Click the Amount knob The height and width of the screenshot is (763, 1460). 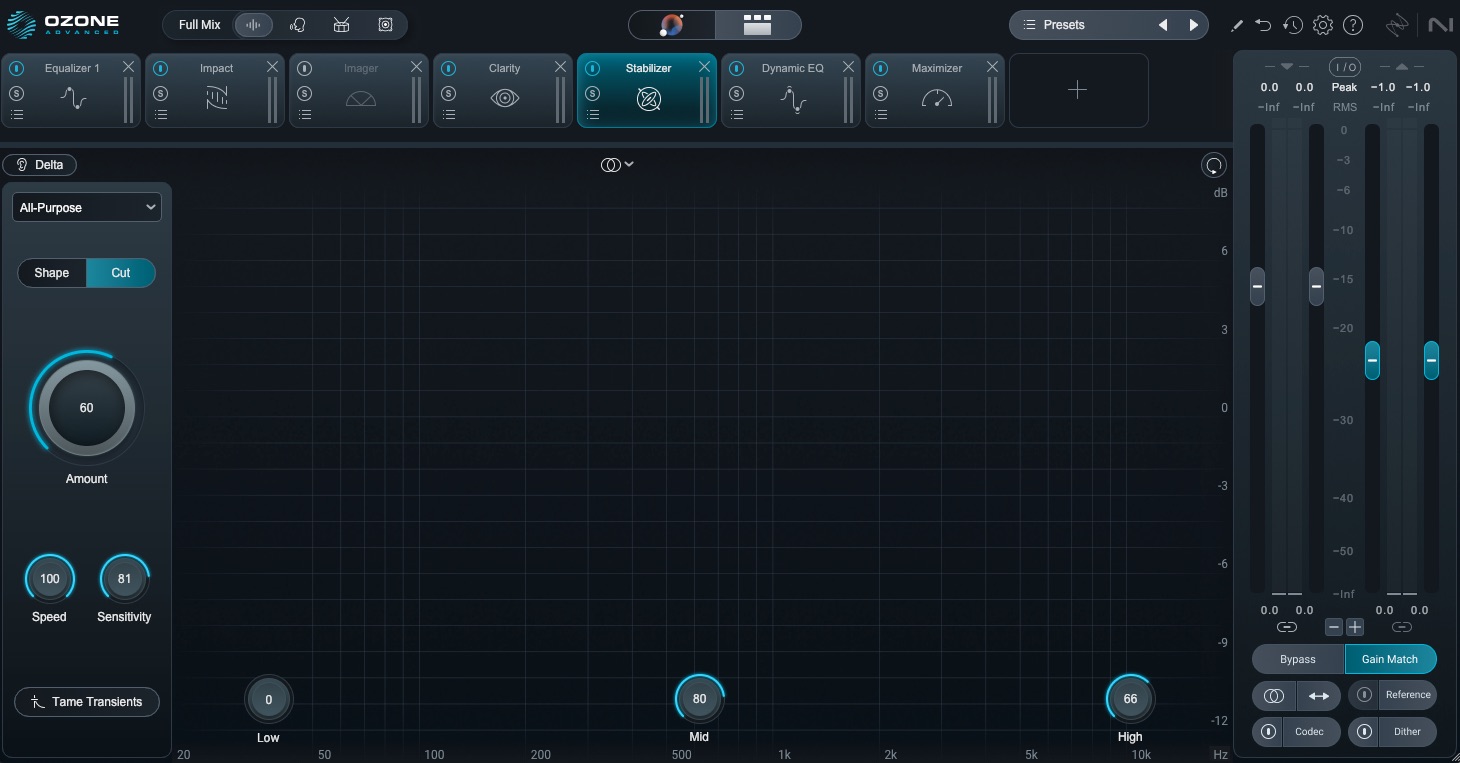87,408
